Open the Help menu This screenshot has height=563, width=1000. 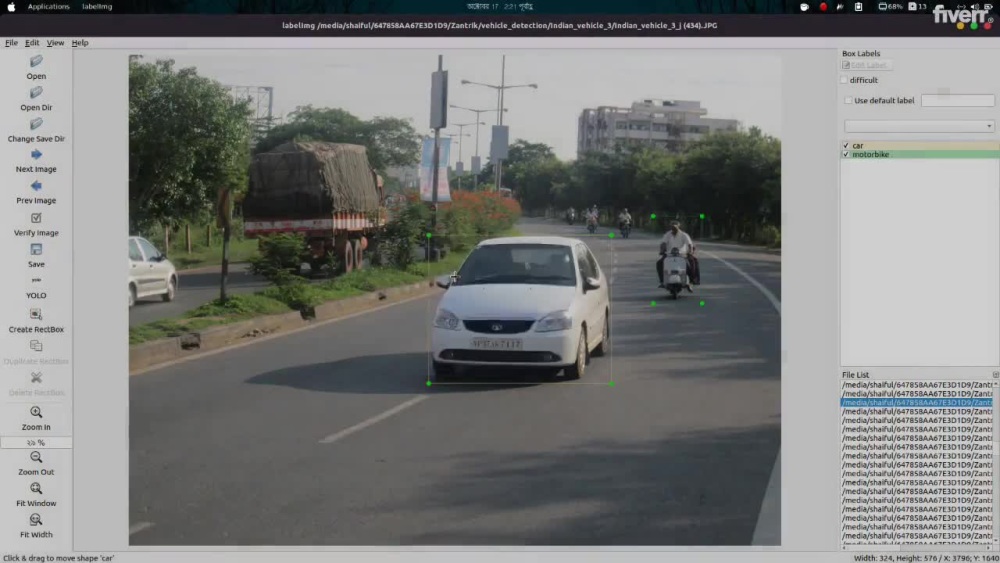point(80,43)
